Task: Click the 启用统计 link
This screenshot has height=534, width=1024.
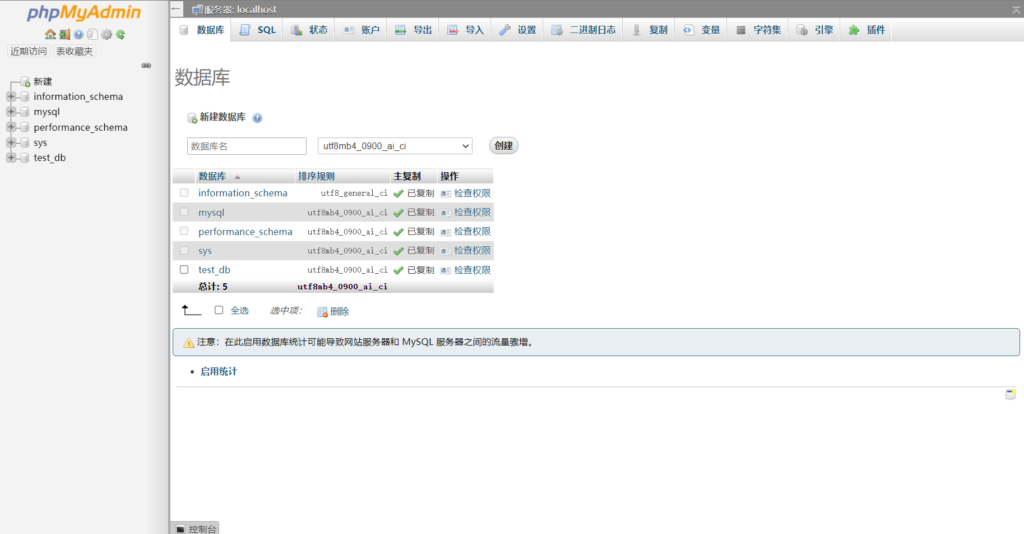Action: point(218,371)
